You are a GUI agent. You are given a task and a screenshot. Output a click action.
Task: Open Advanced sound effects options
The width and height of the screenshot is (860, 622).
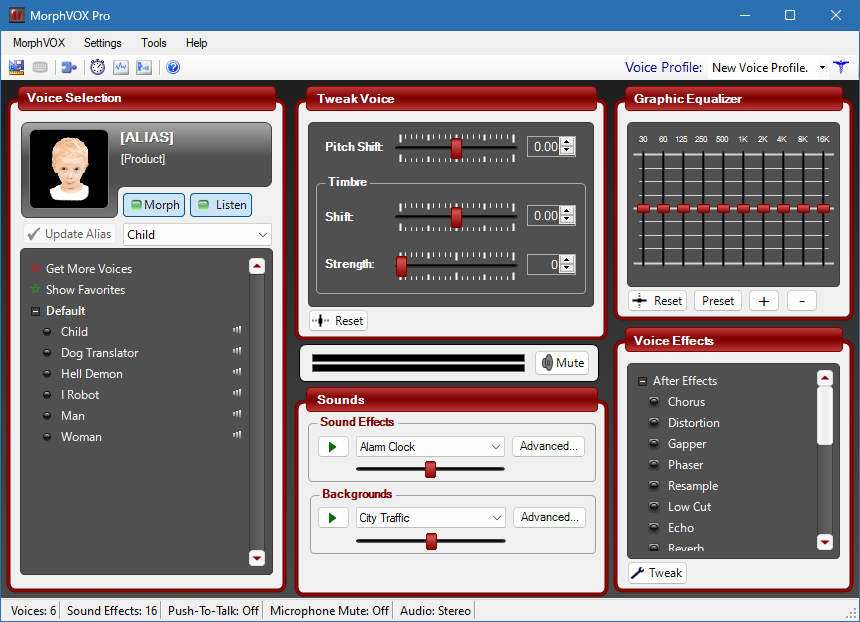tap(548, 446)
